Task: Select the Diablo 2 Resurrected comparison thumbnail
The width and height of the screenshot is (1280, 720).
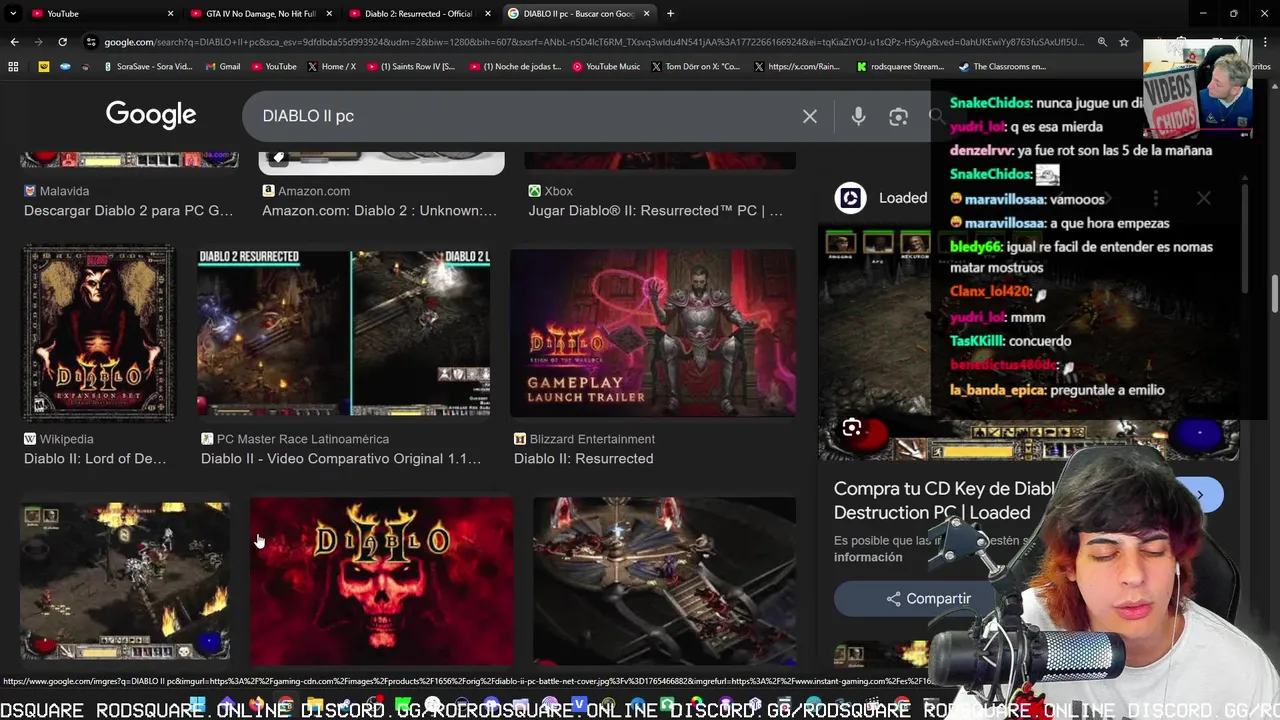Action: coord(343,333)
